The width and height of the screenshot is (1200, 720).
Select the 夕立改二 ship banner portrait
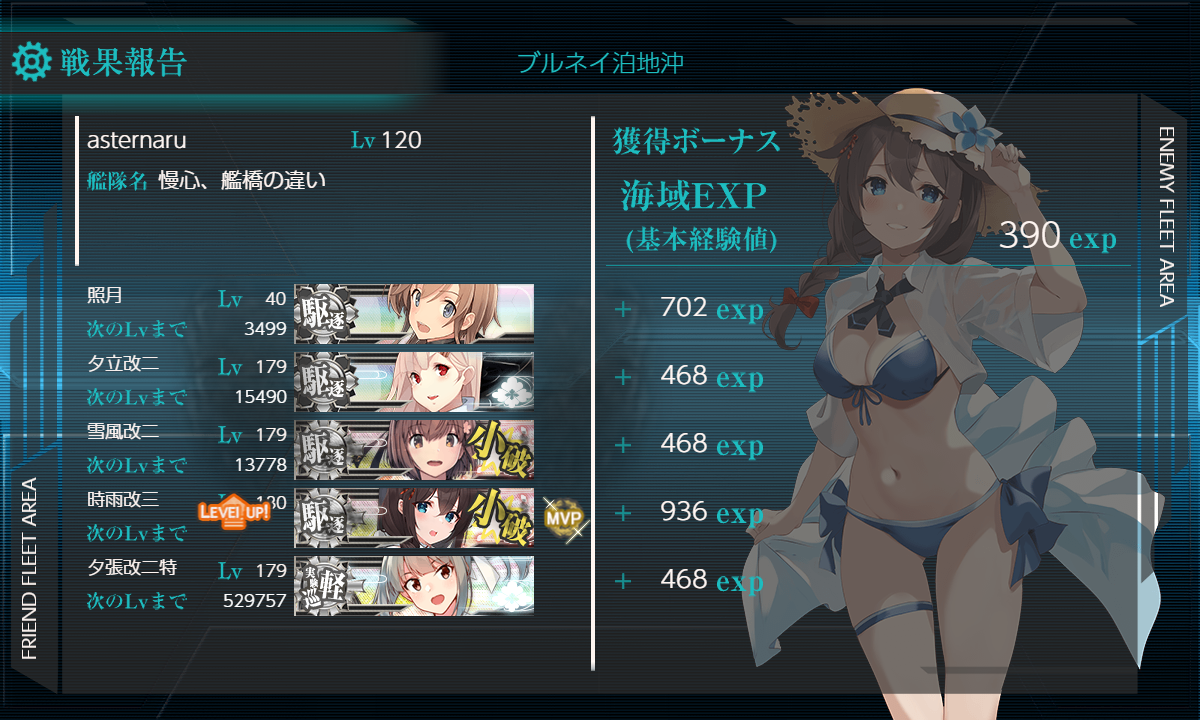pyautogui.click(x=414, y=381)
